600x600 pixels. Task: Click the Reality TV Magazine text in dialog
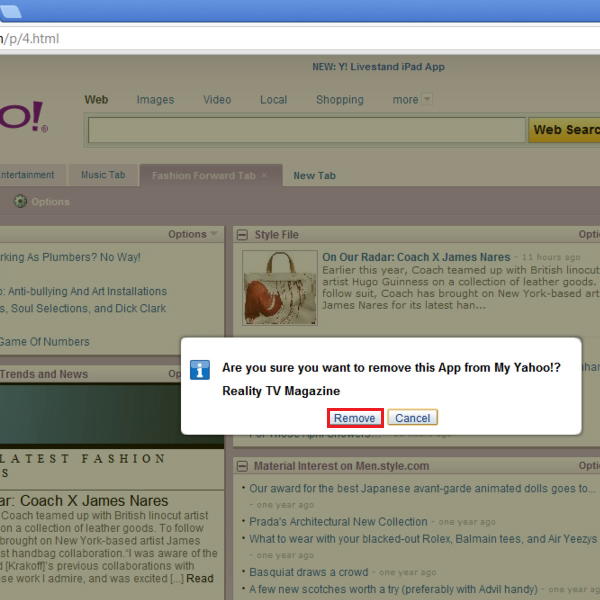coord(281,391)
